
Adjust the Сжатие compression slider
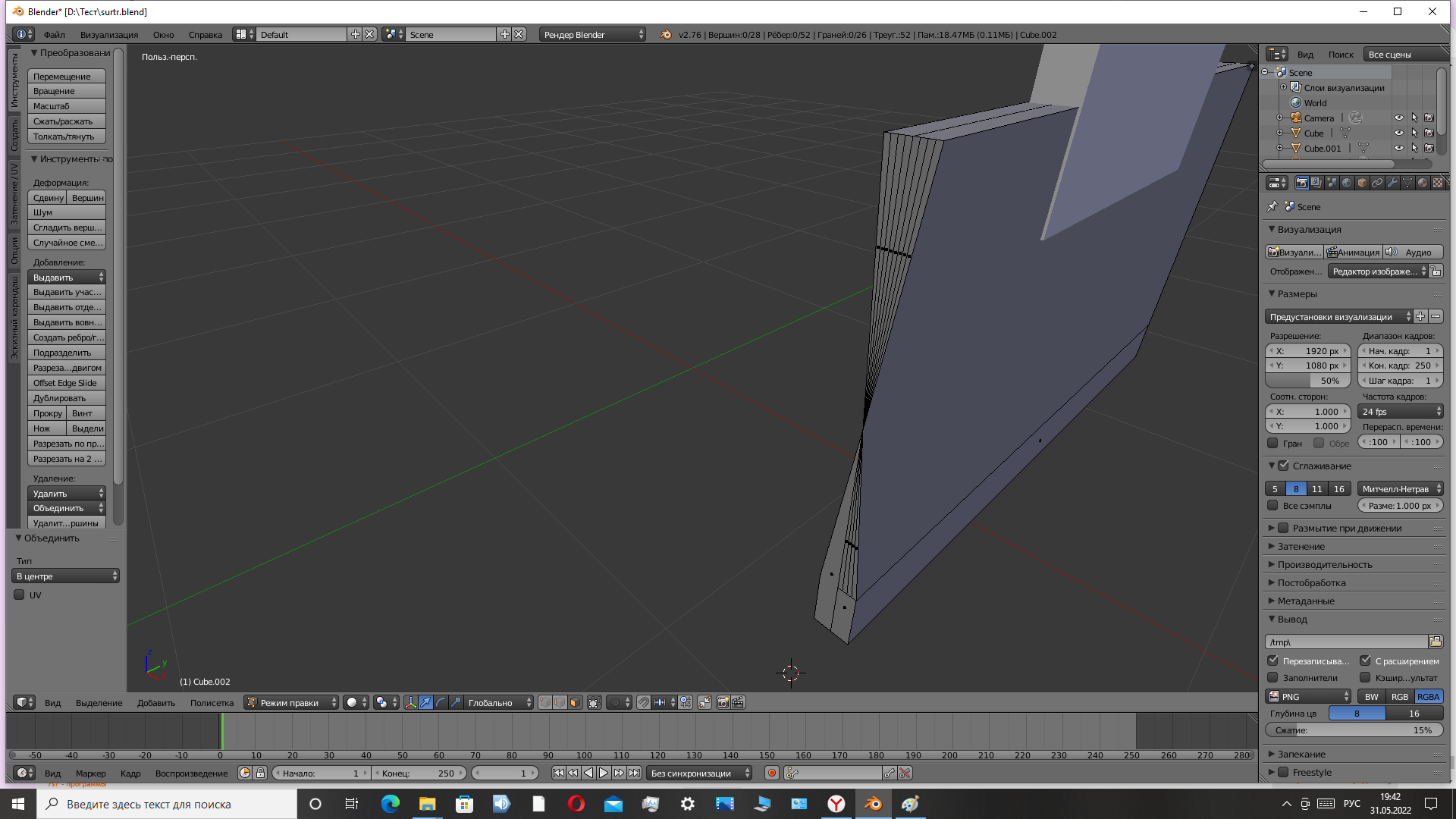click(1354, 730)
